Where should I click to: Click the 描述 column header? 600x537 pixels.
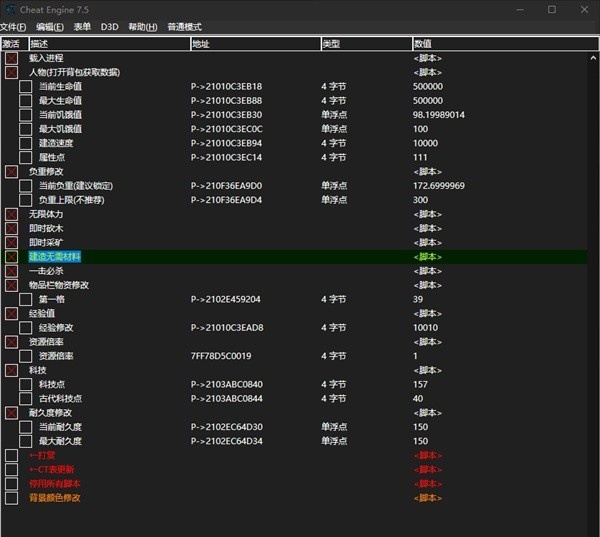[109, 44]
